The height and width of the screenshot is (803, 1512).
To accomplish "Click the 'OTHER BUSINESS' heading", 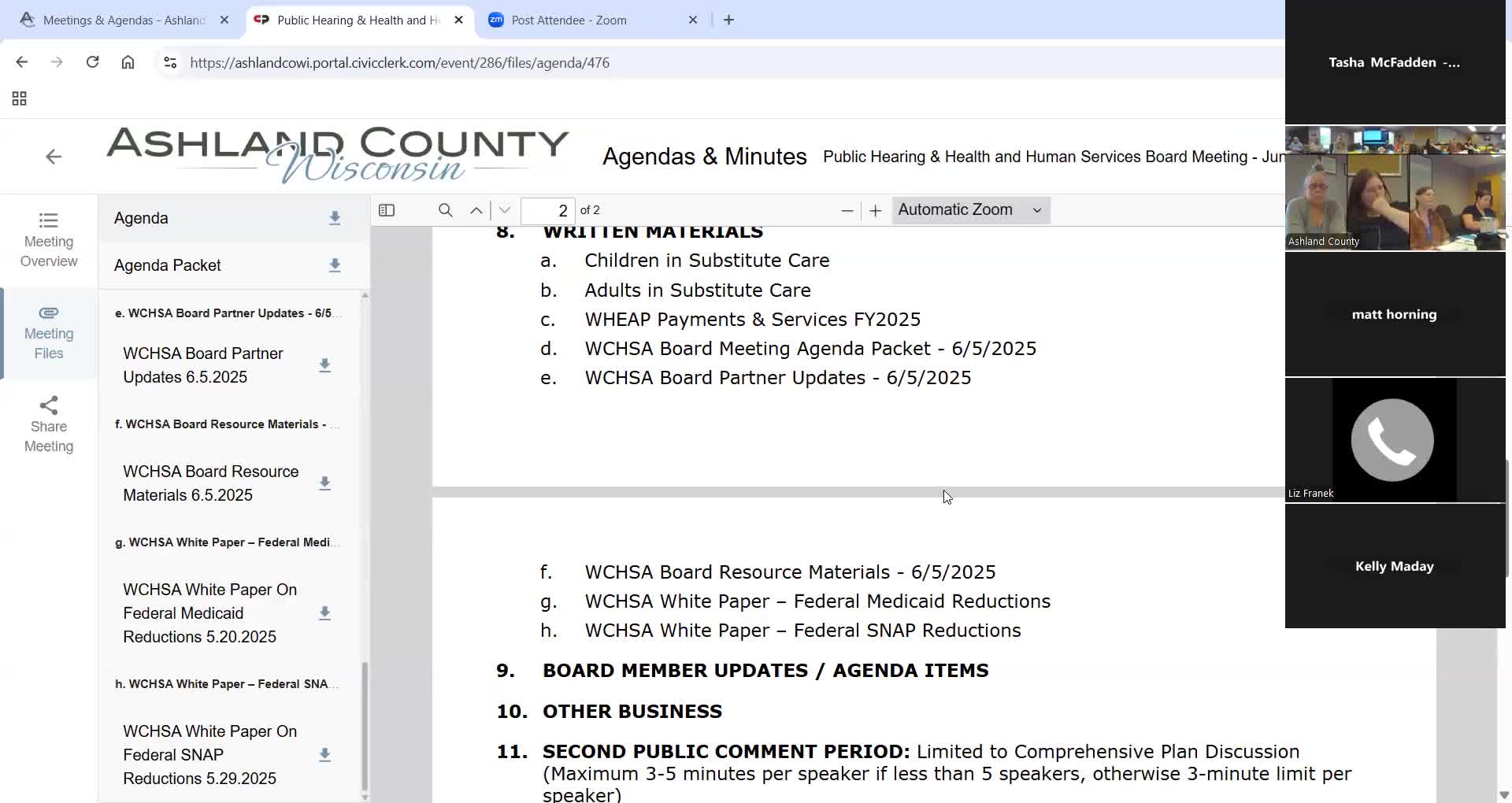I will point(632,712).
